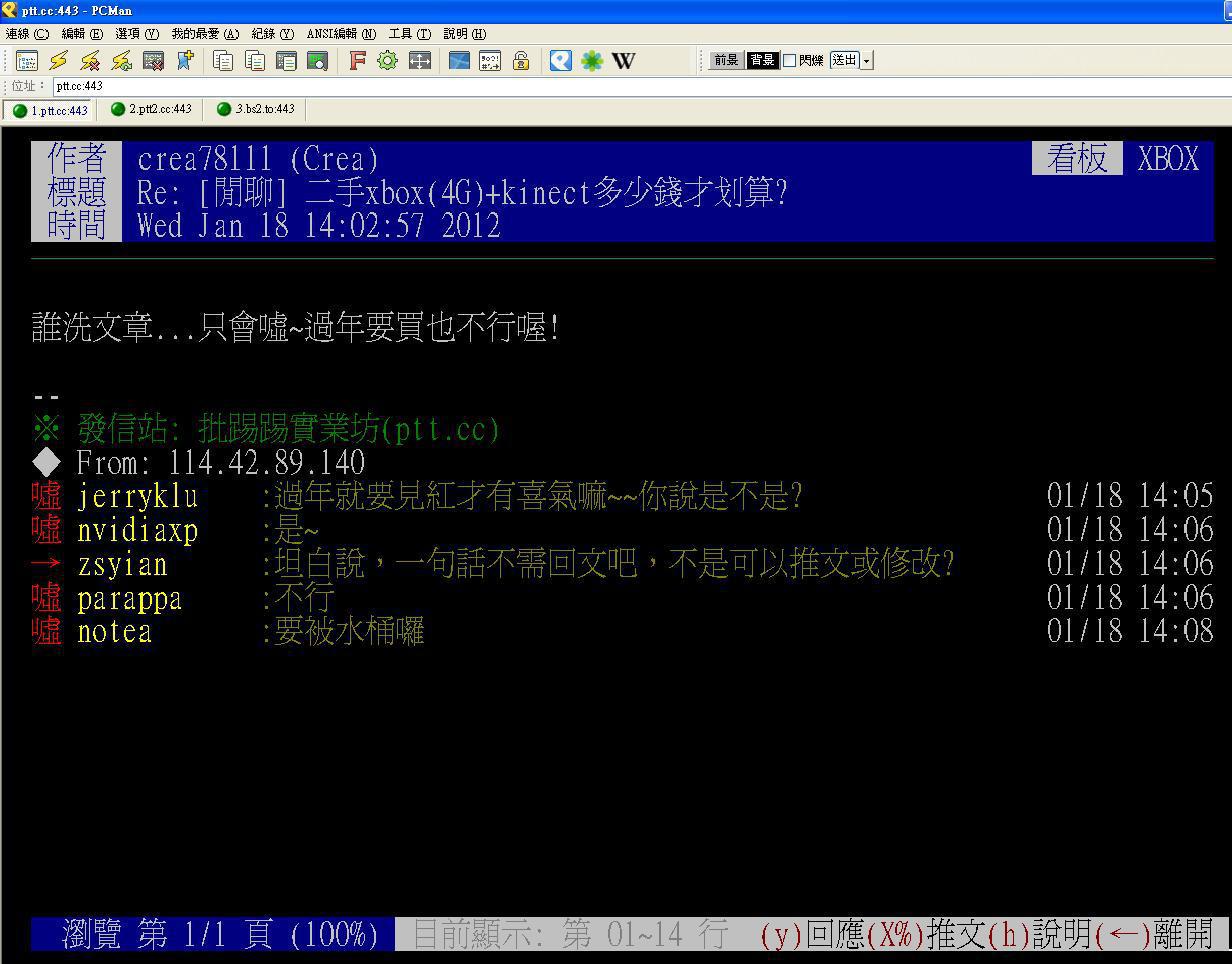Toggle the 閃爍 blink checkbox
The image size is (1232, 964).
(x=789, y=61)
